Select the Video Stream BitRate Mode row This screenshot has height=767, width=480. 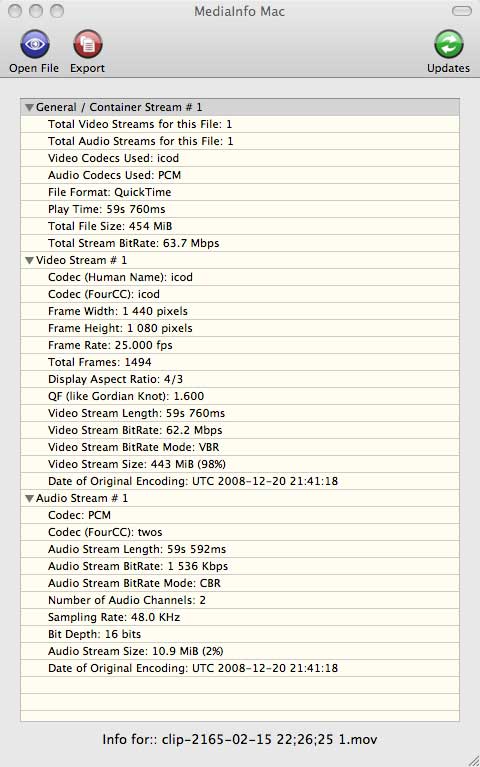240,447
